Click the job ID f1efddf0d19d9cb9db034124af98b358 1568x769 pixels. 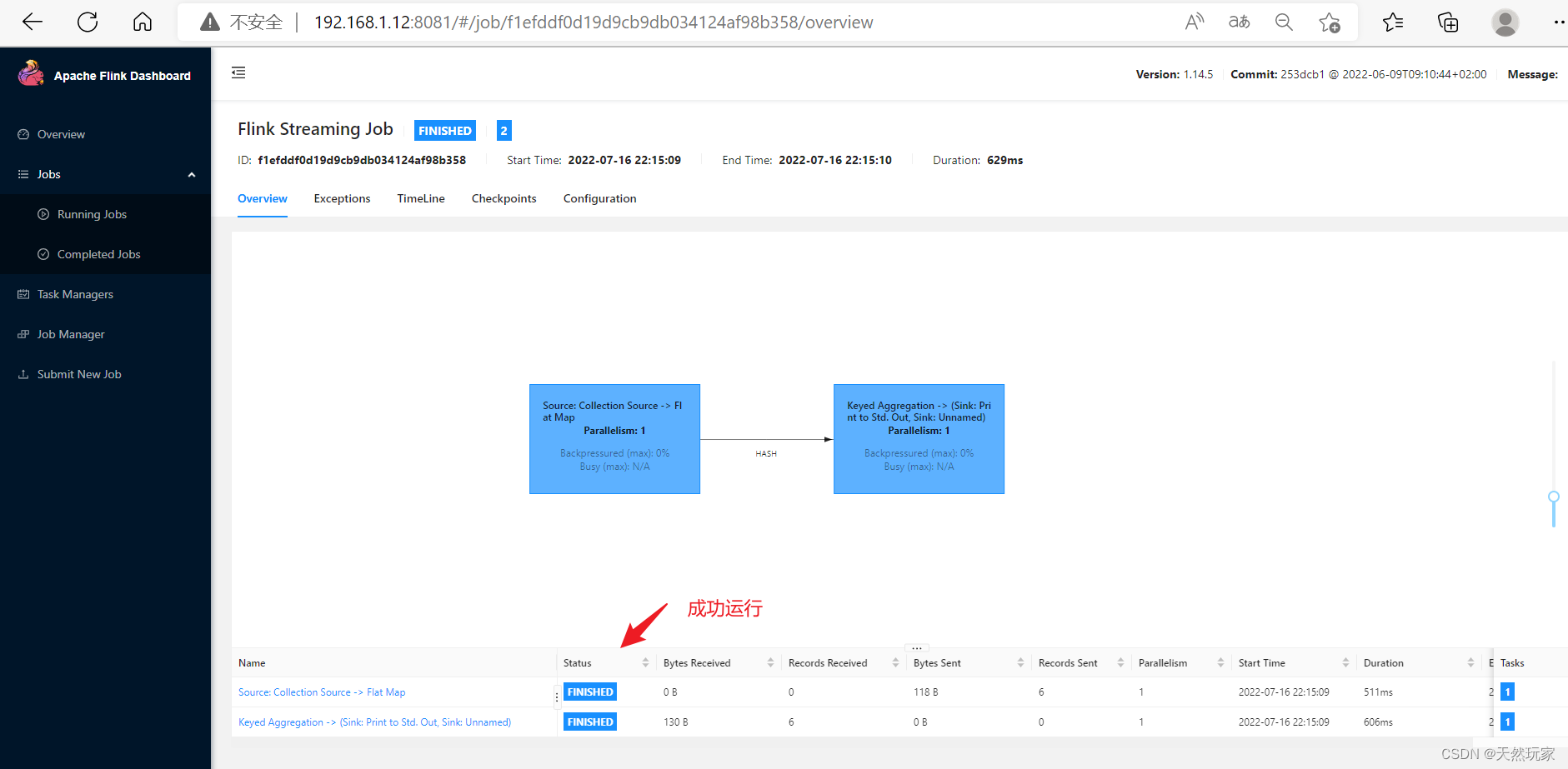(x=362, y=160)
